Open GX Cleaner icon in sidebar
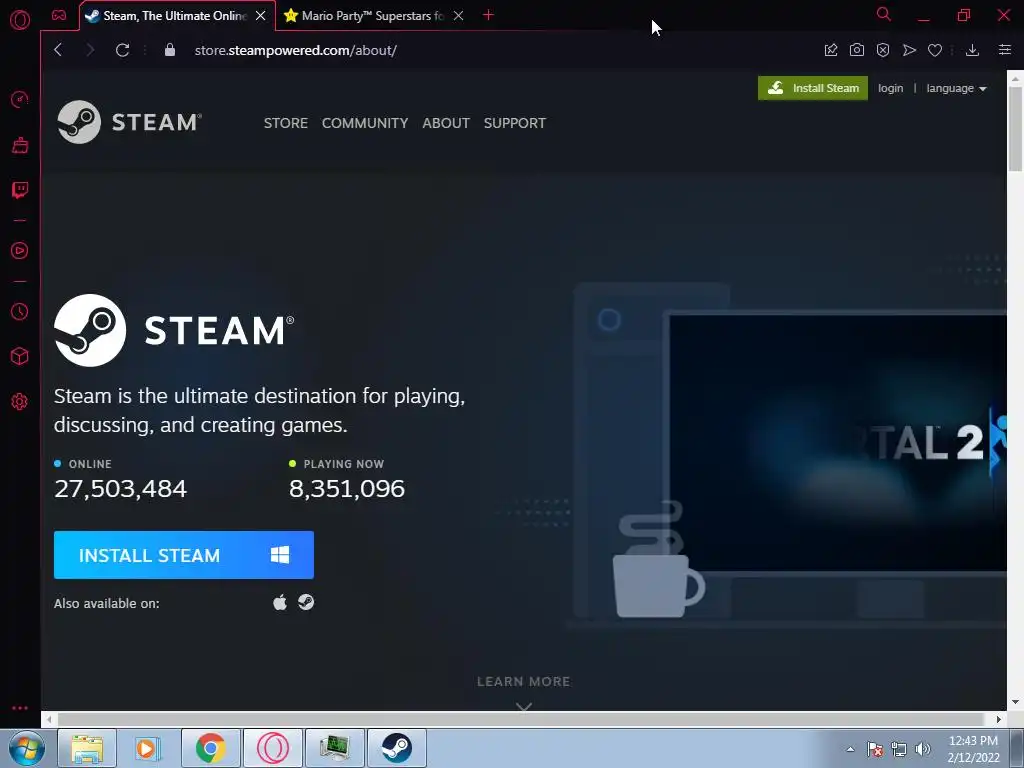Image resolution: width=1024 pixels, height=768 pixels. point(20,145)
